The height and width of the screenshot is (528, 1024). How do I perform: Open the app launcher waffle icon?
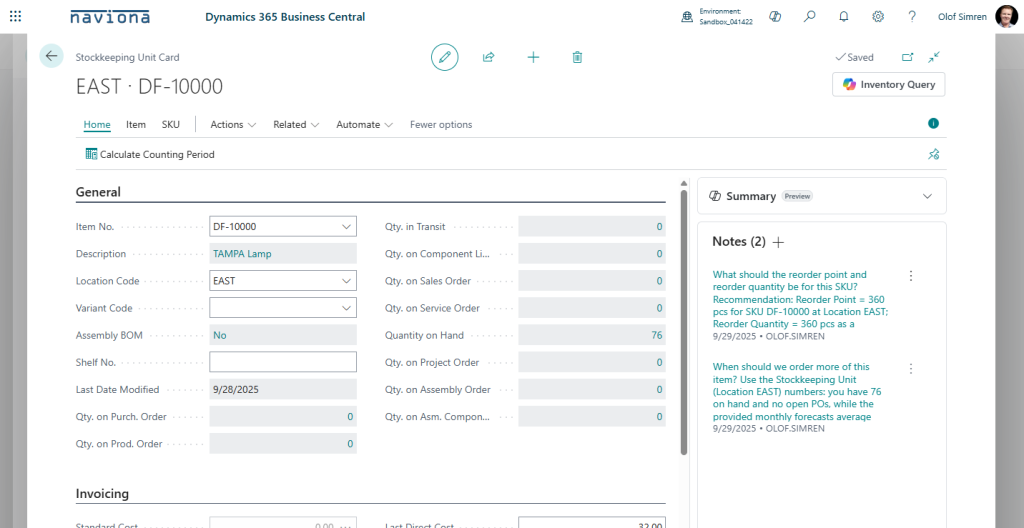click(x=15, y=17)
